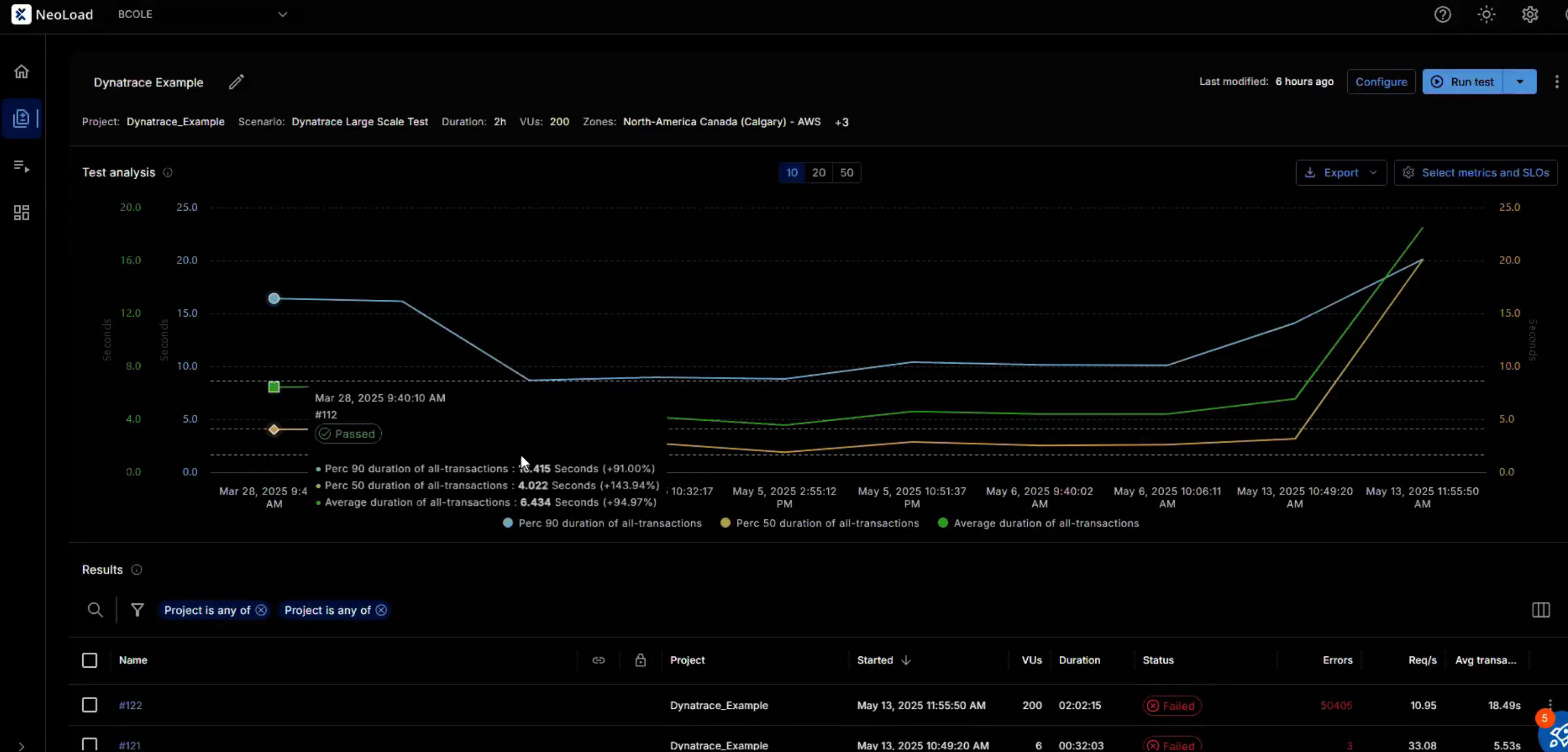
Task: Sort by the Errors column header
Action: [1337, 661]
